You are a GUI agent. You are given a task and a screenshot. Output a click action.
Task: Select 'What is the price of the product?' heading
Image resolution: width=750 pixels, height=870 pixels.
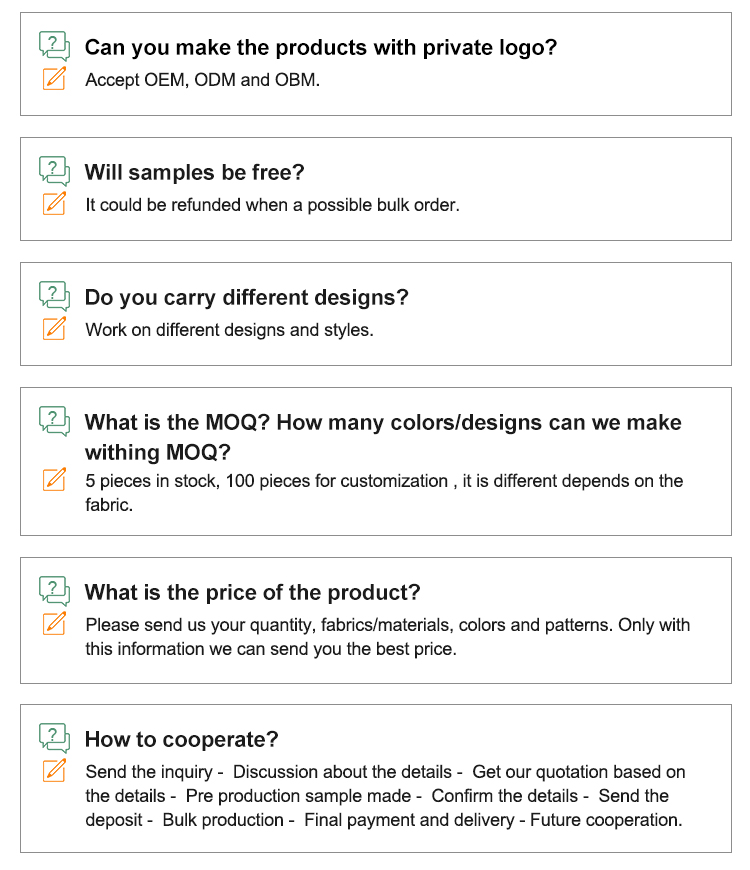[252, 593]
